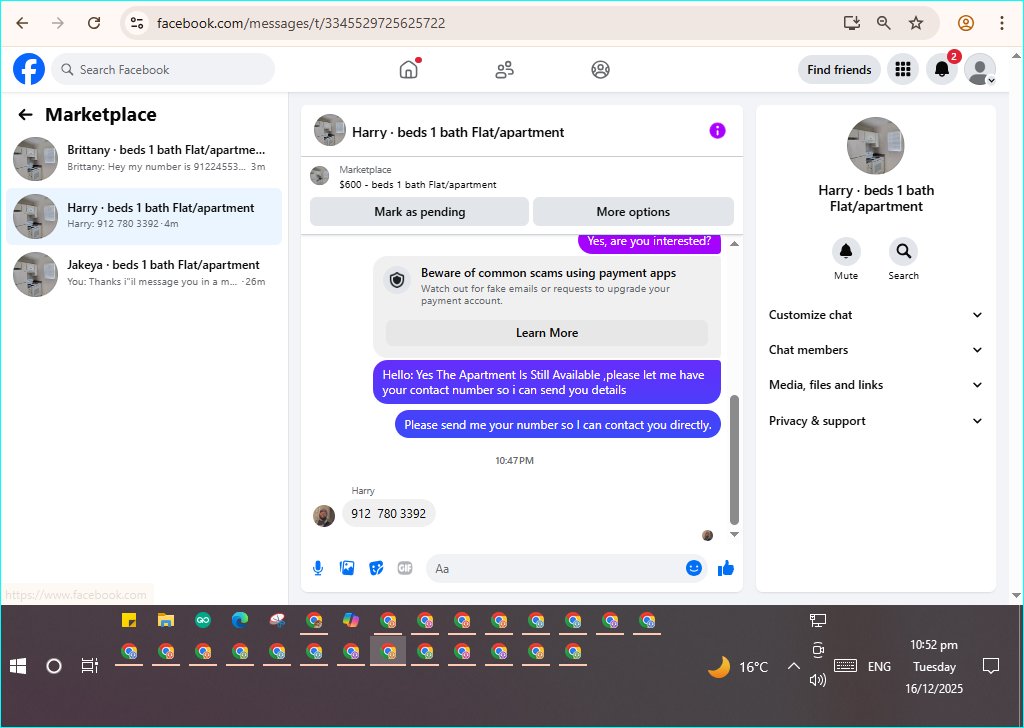
Task: Open the Facebook Home icon
Action: pos(409,69)
